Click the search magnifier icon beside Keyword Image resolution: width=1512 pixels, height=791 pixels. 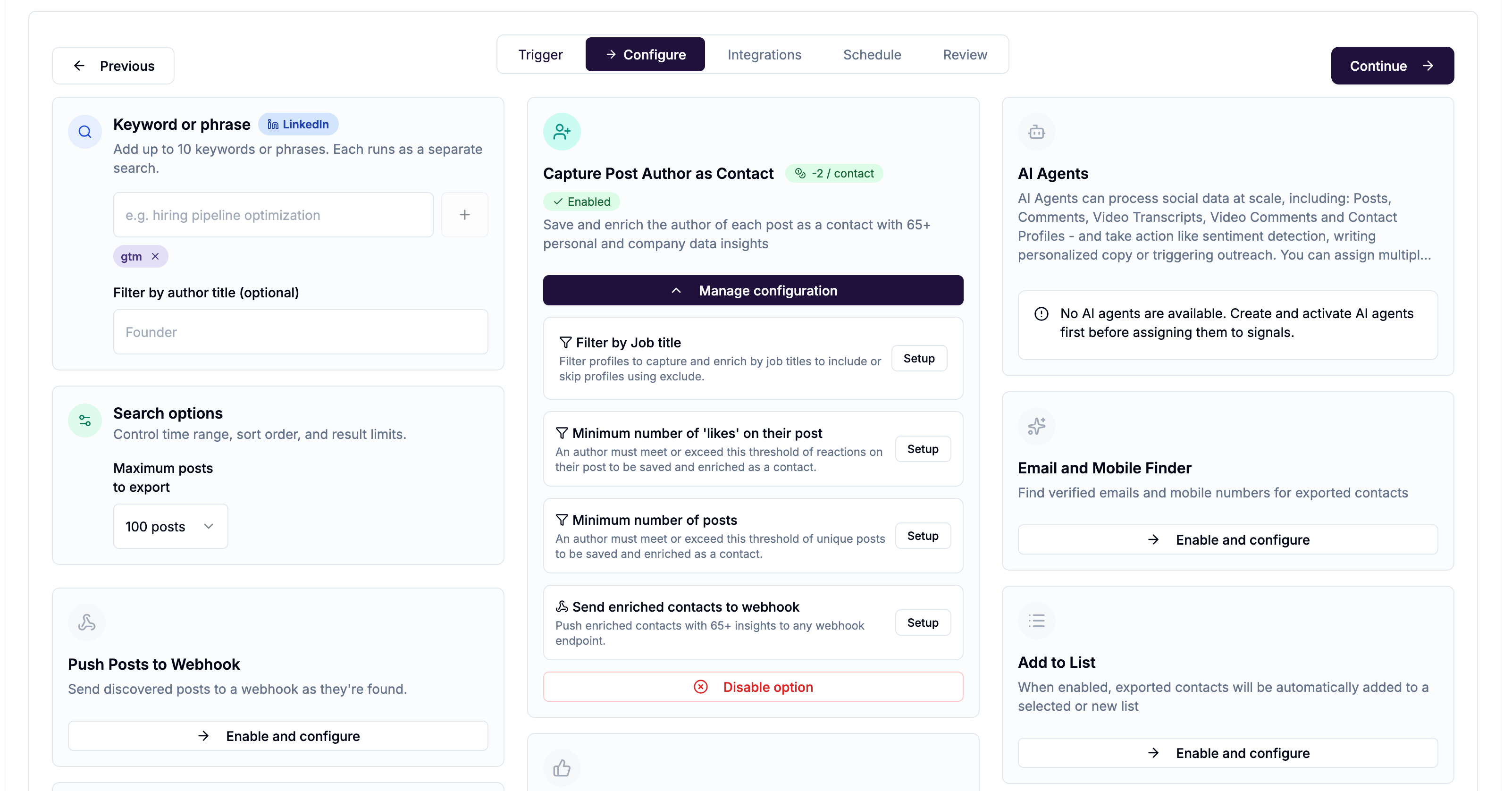point(85,132)
